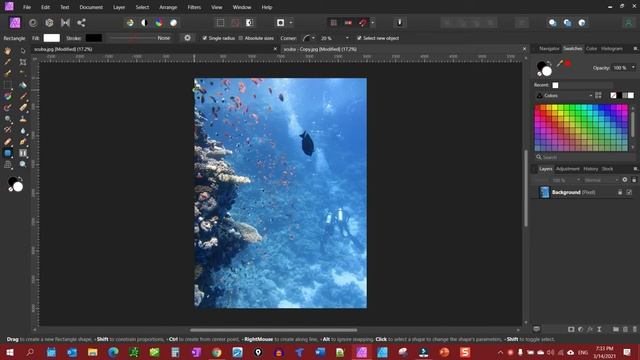
Task: Open the swatches Opacity 100 % dropdown
Action: [633, 68]
